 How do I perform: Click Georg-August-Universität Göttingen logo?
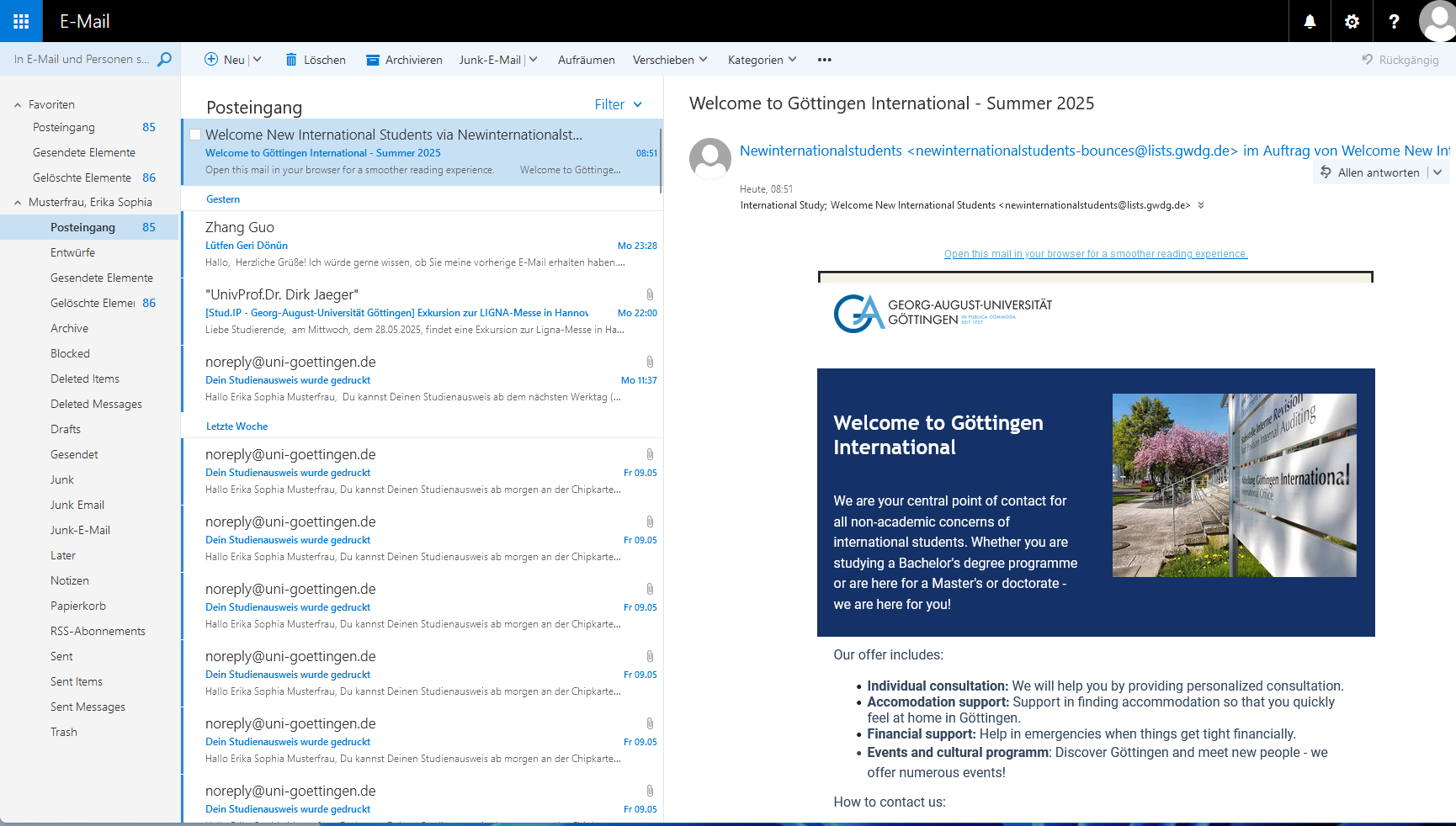943,313
